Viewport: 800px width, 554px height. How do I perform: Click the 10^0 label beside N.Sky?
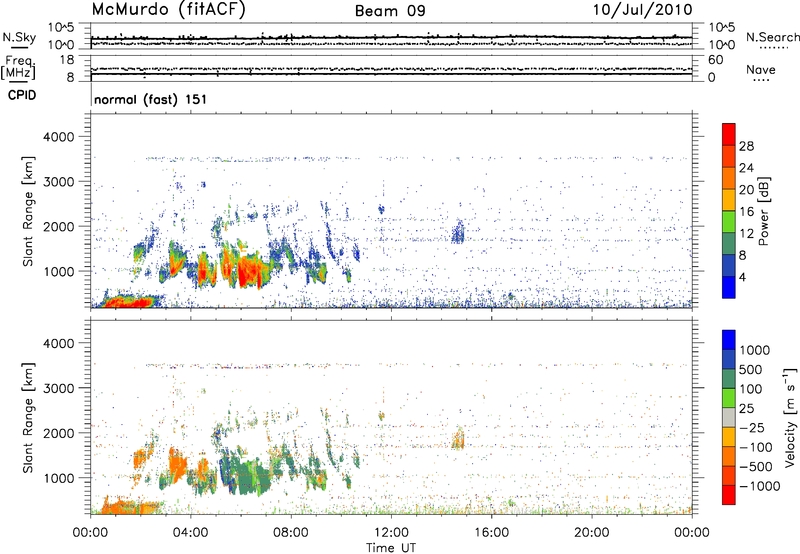tap(62, 45)
